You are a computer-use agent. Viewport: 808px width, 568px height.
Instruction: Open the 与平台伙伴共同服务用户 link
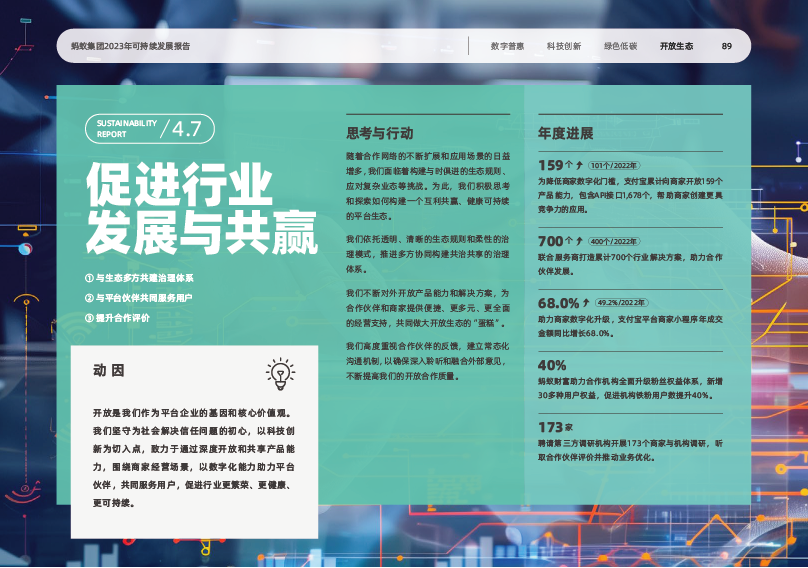pyautogui.click(x=144, y=298)
